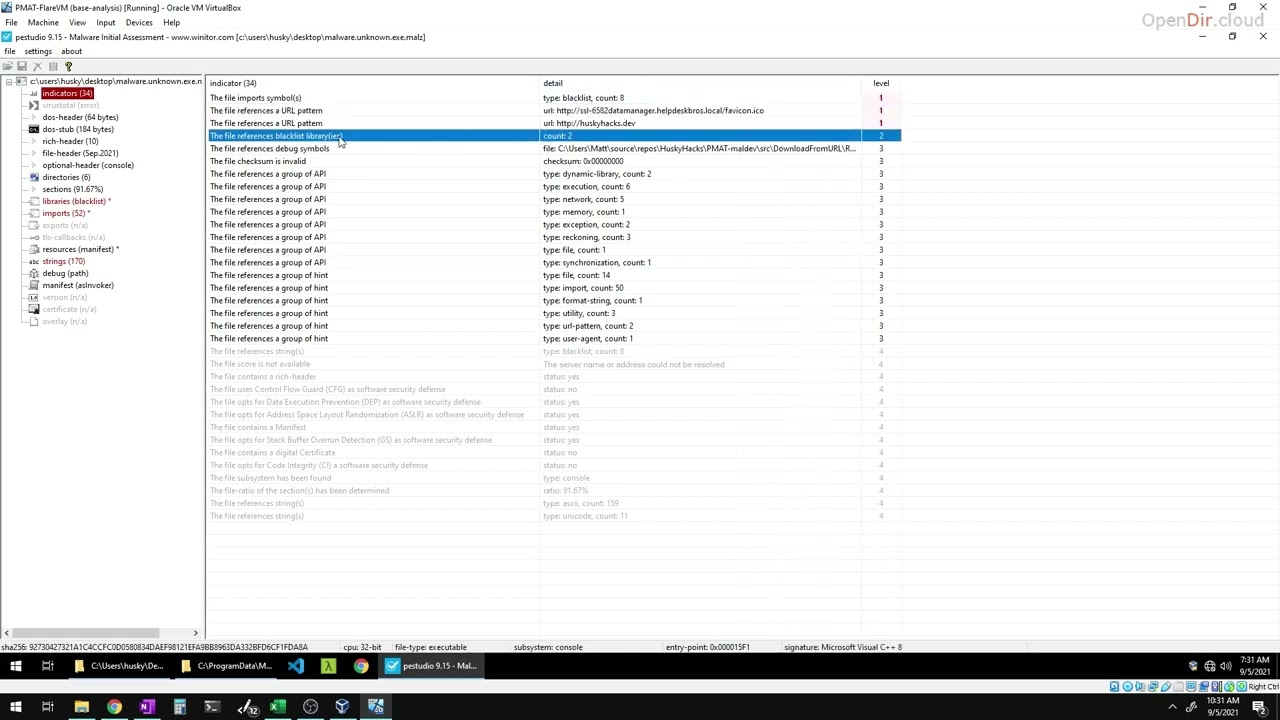Open host OBS Studio taskbar icon
The width and height of the screenshot is (1280, 720).
coord(311,708)
